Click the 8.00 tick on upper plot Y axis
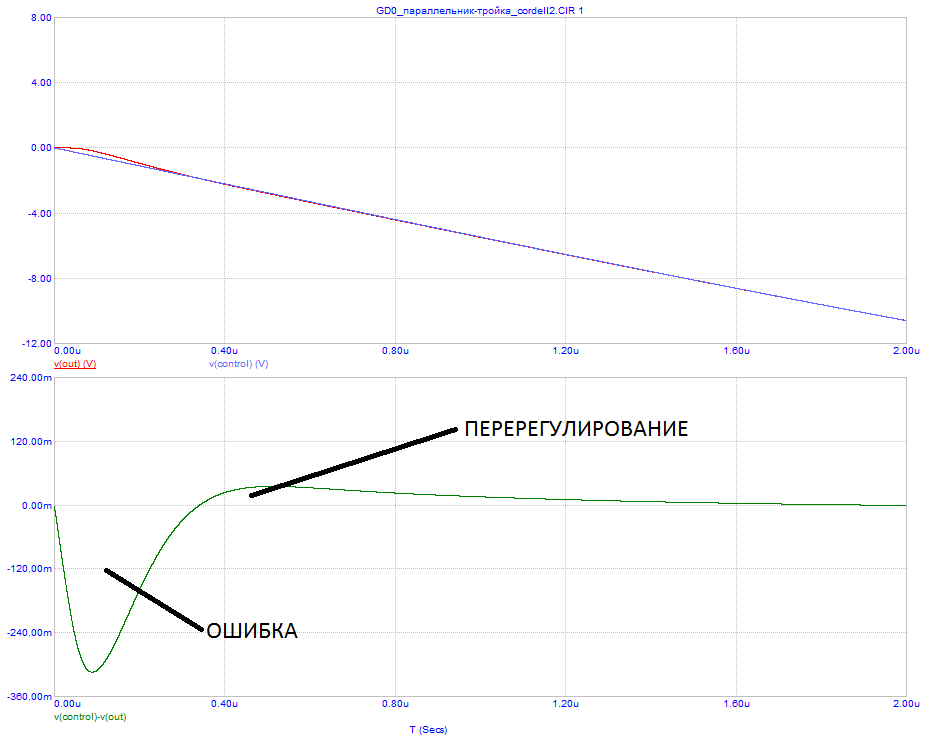 [42, 18]
